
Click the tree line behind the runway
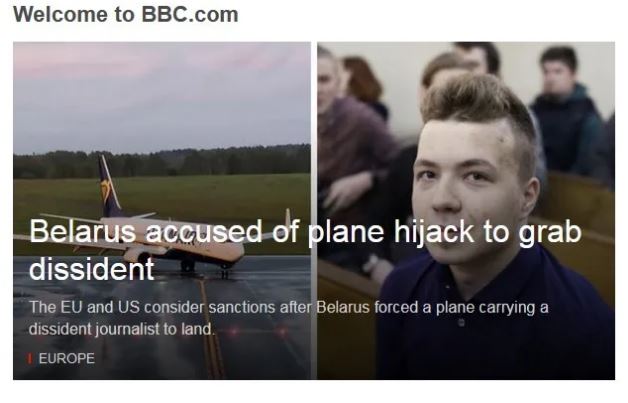point(162,162)
